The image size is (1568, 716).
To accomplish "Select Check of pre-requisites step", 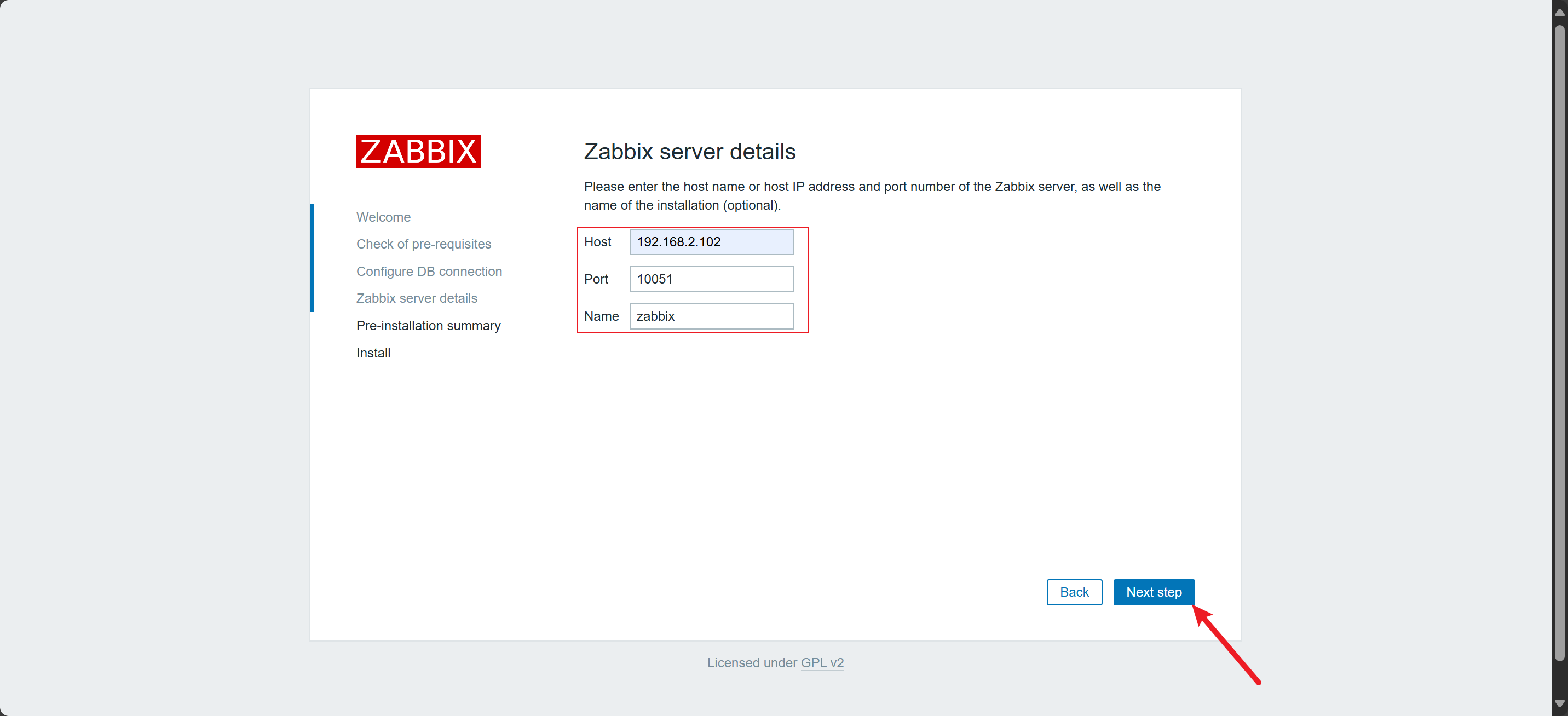I will tap(423, 244).
